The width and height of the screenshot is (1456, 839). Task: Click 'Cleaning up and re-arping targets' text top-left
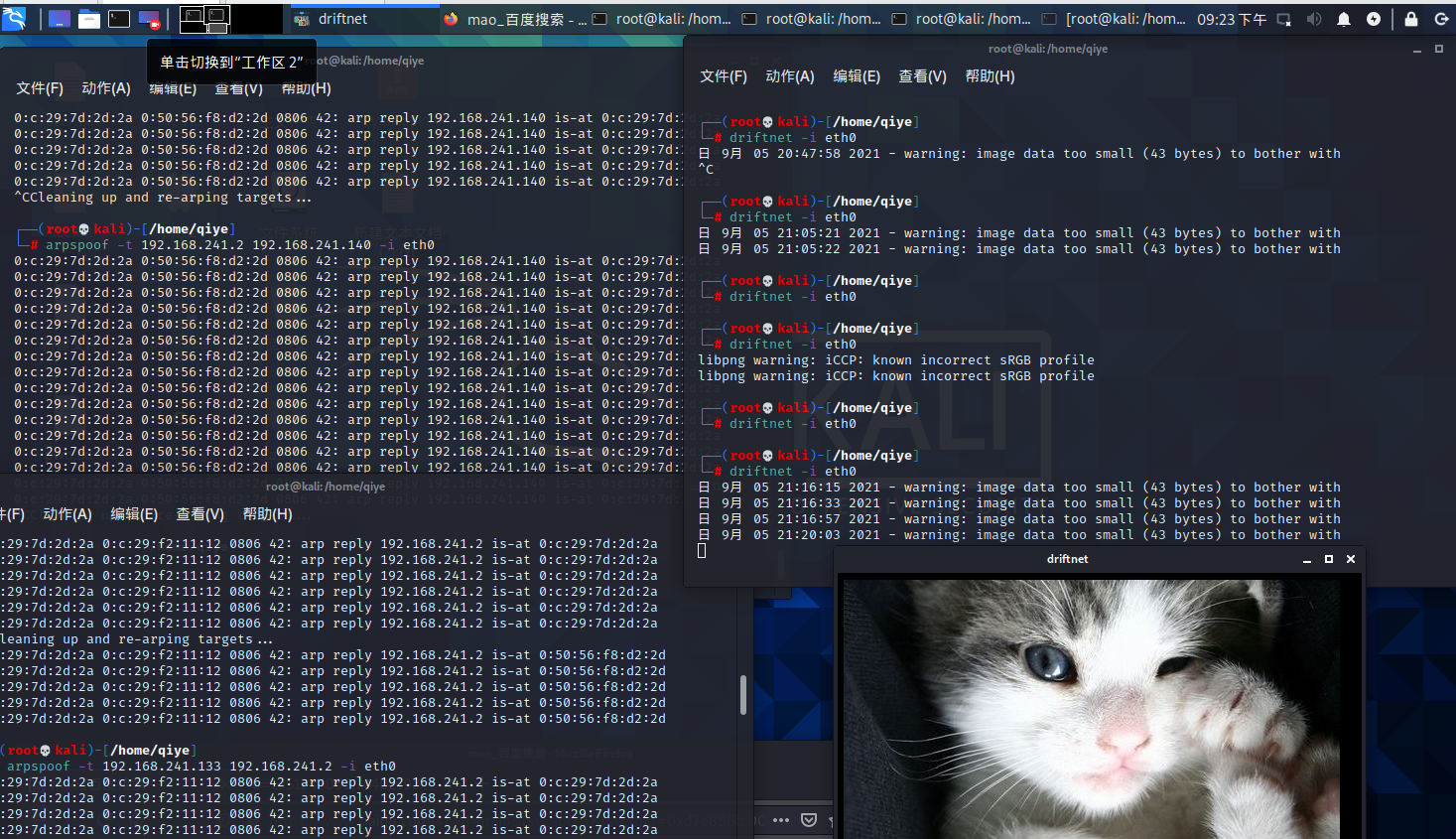coord(163,198)
